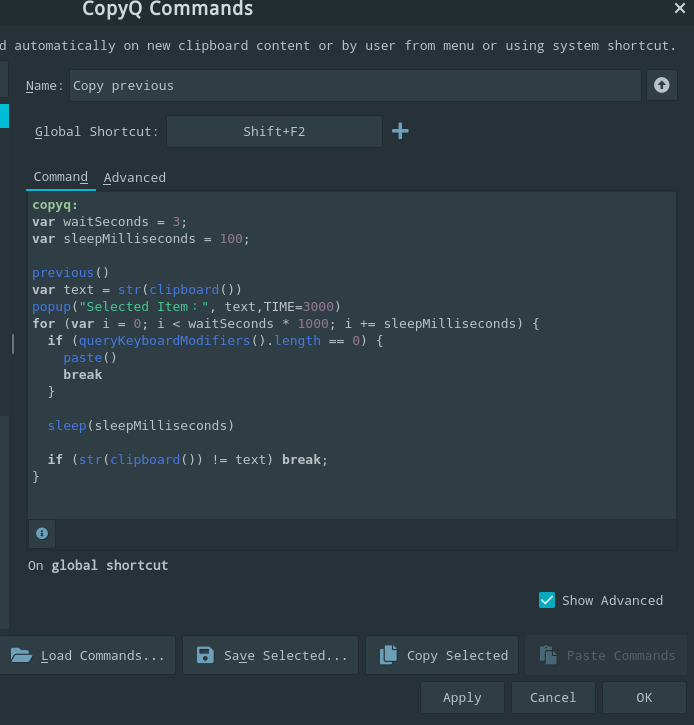Edit the Name field 'Copy previous'
The image size is (694, 725).
pos(355,86)
